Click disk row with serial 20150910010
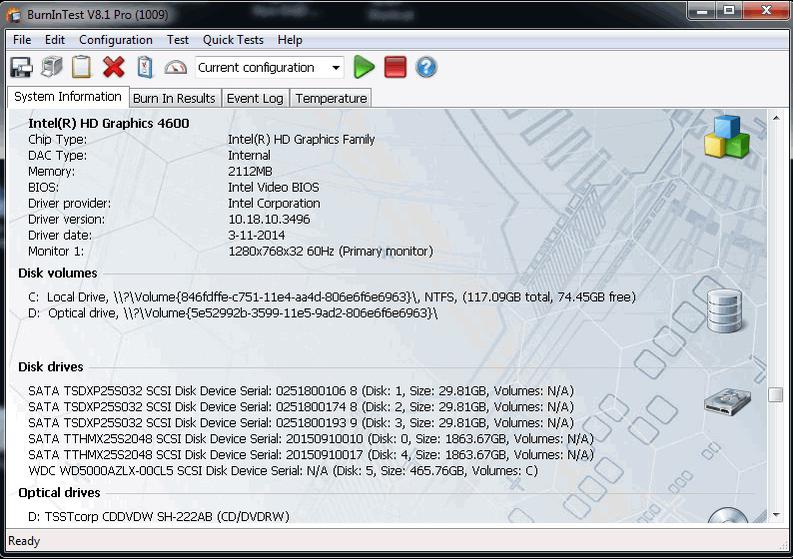Viewport: 793px width, 559px height. [311, 439]
